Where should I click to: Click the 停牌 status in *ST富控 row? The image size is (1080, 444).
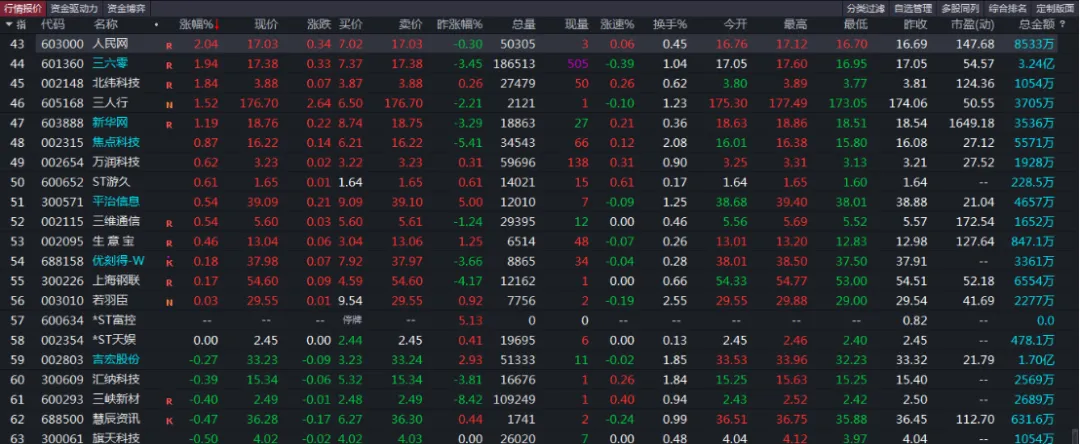[x=352, y=321]
